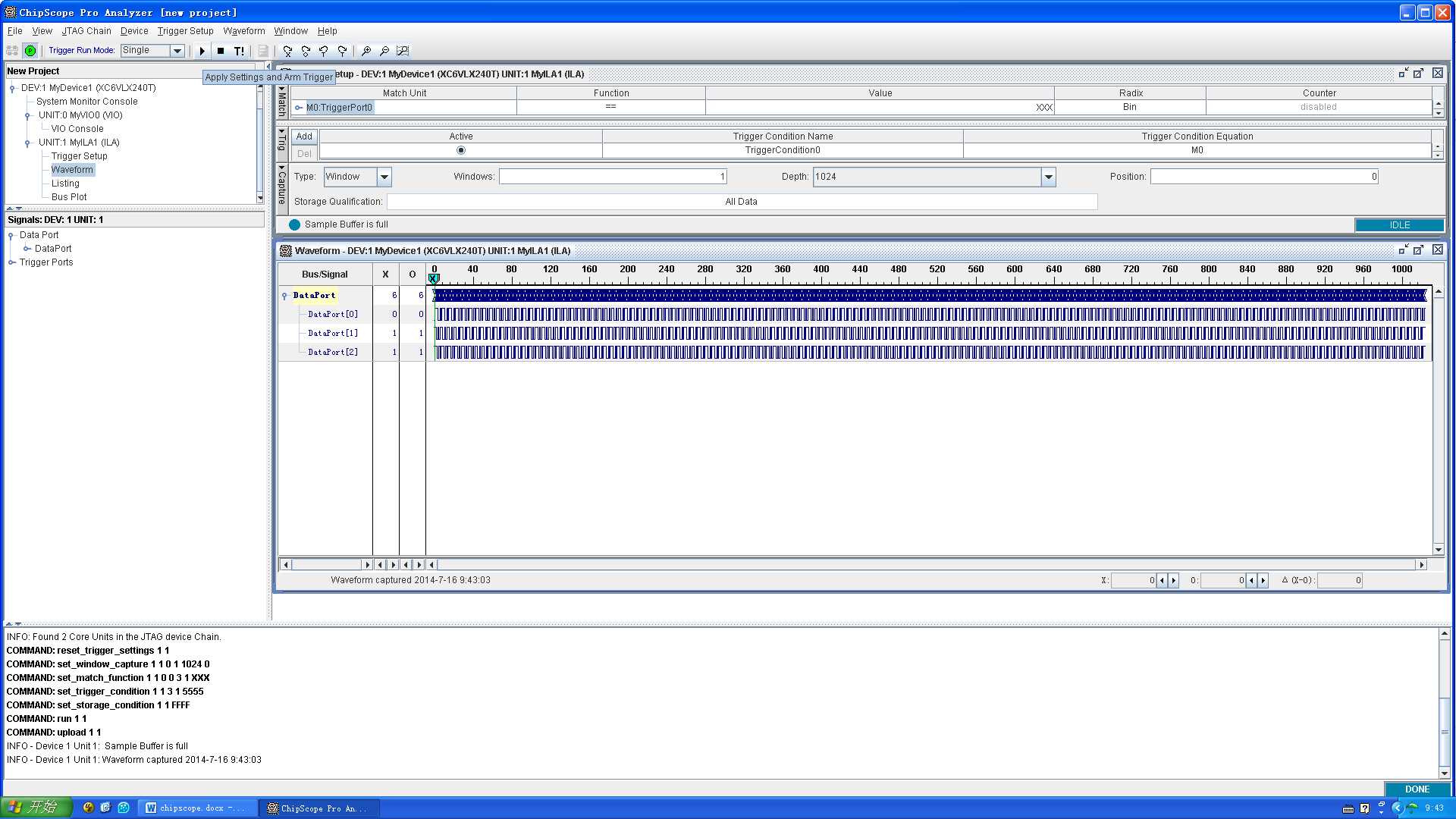Click the right arrow of the O cursor stepper
The width and height of the screenshot is (1456, 819).
click(x=1263, y=581)
